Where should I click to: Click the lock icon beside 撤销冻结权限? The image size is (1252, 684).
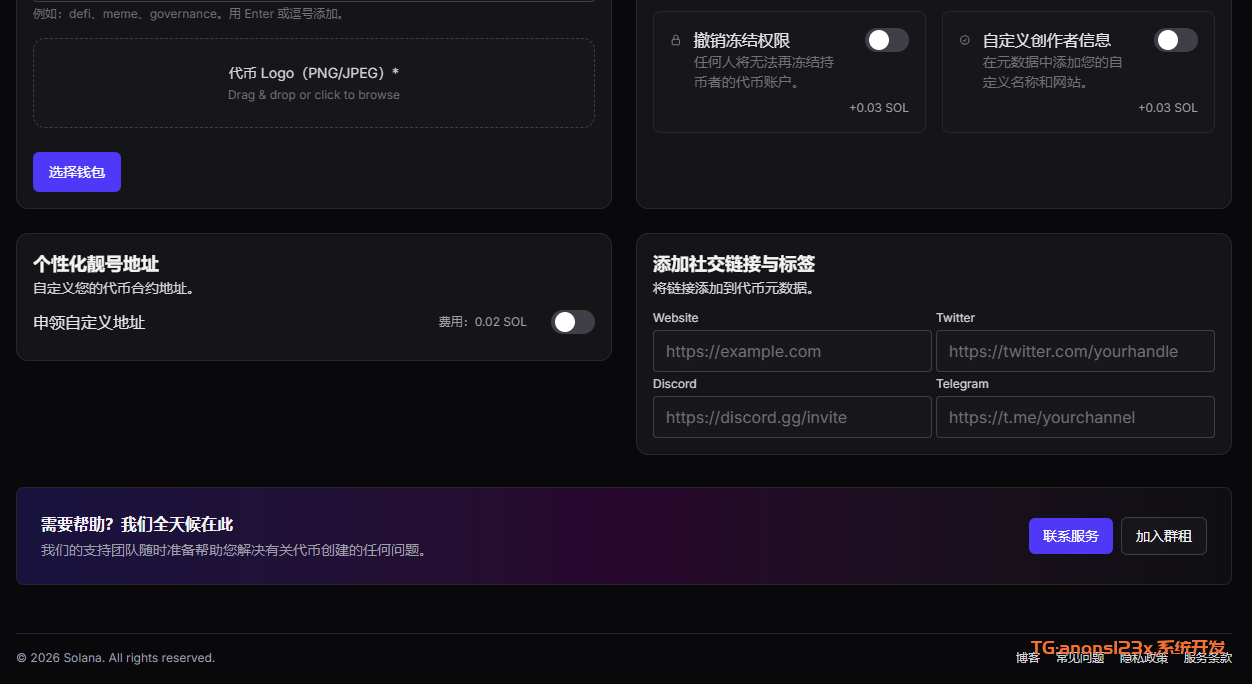pos(675,41)
